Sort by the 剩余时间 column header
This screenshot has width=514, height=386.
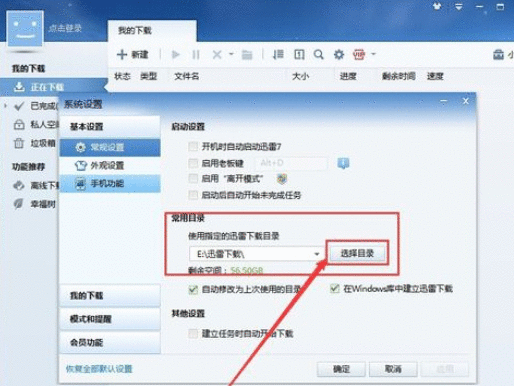[399, 76]
